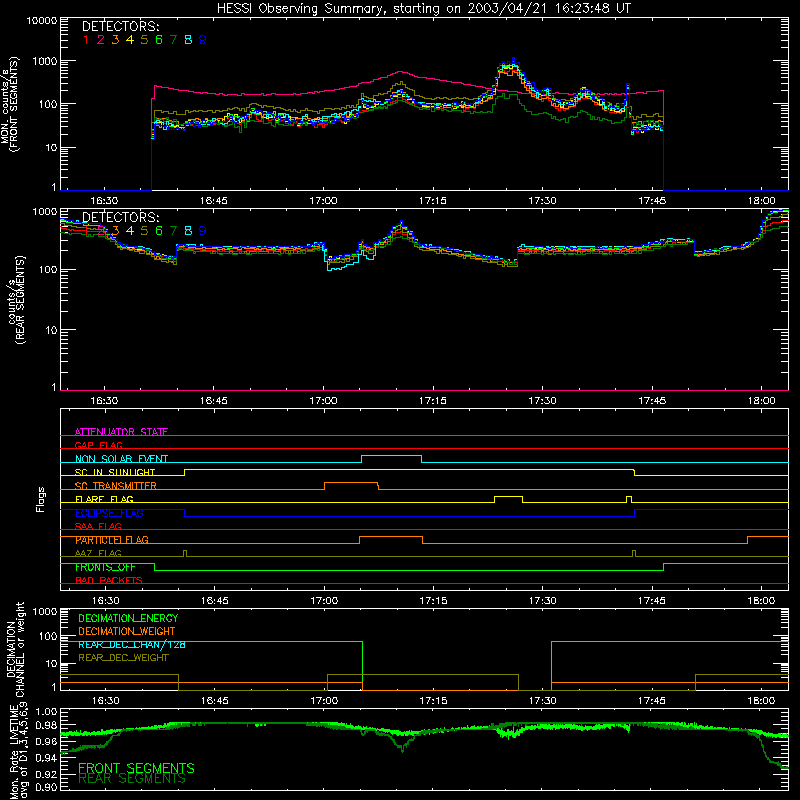800x800 pixels.
Task: Click the 17:30 tick in front plot
Action: tap(542, 201)
